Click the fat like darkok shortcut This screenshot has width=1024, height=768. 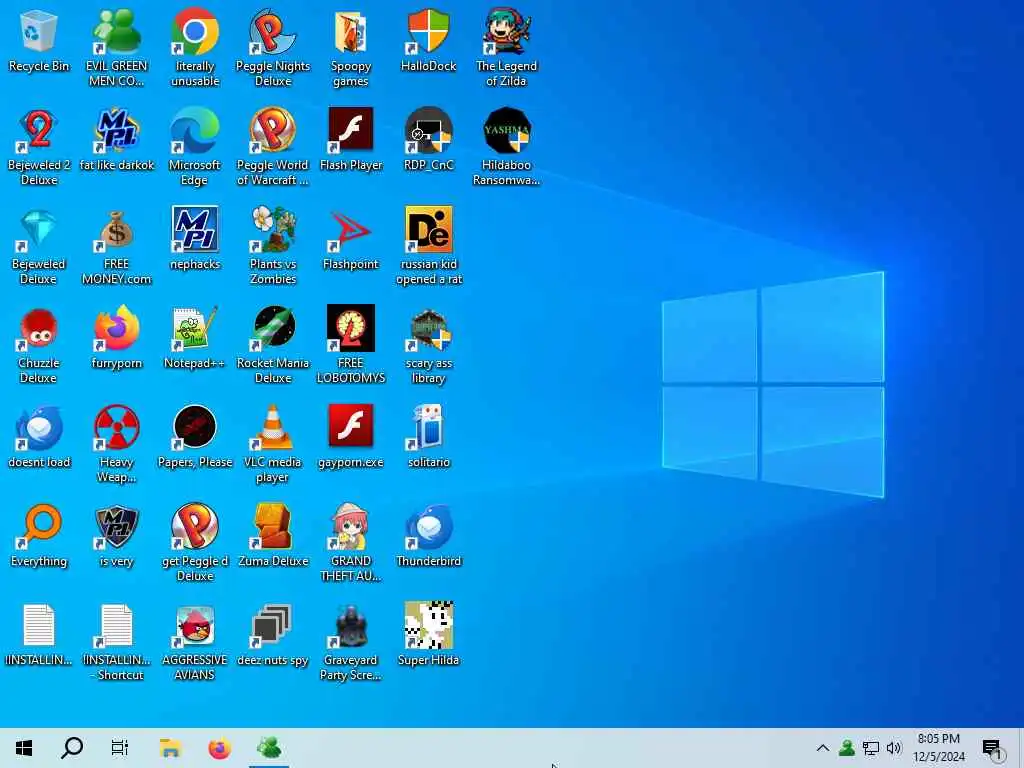[117, 140]
